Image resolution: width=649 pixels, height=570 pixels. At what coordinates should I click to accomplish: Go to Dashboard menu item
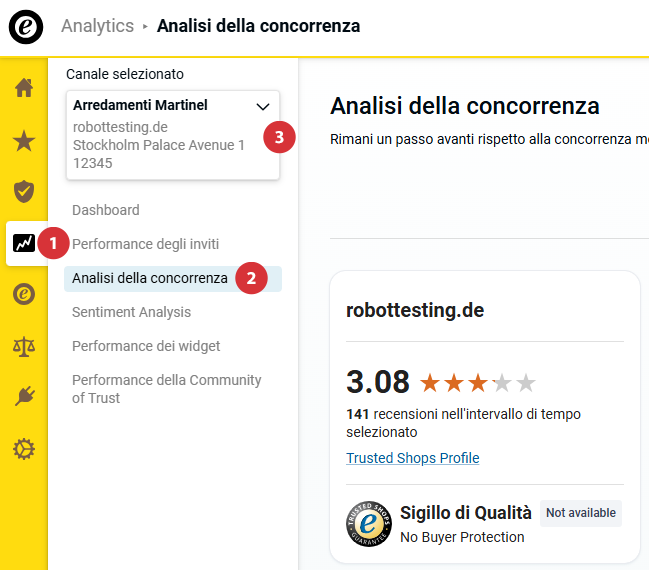pos(106,210)
